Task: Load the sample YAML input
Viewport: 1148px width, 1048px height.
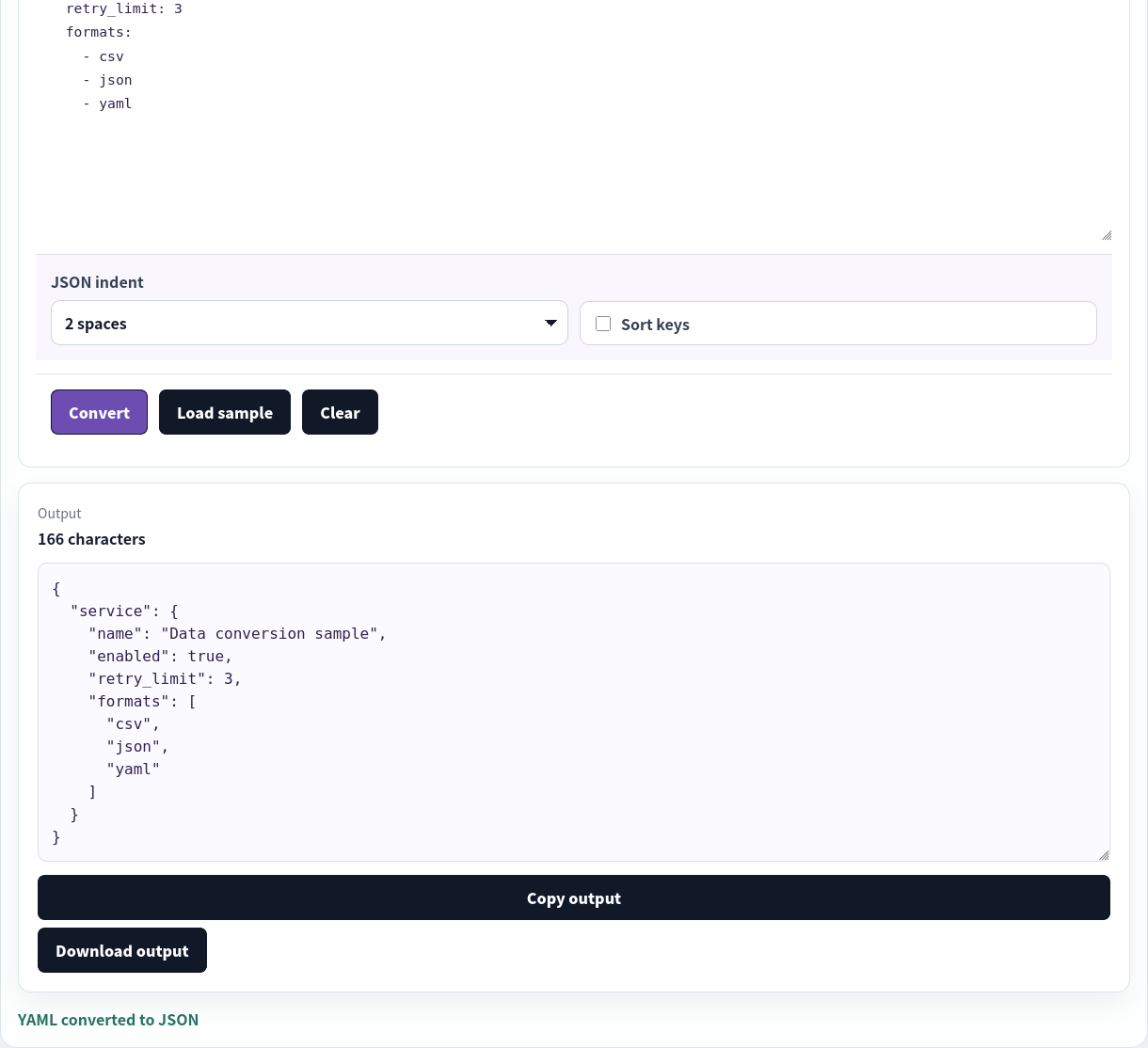Action: click(225, 412)
